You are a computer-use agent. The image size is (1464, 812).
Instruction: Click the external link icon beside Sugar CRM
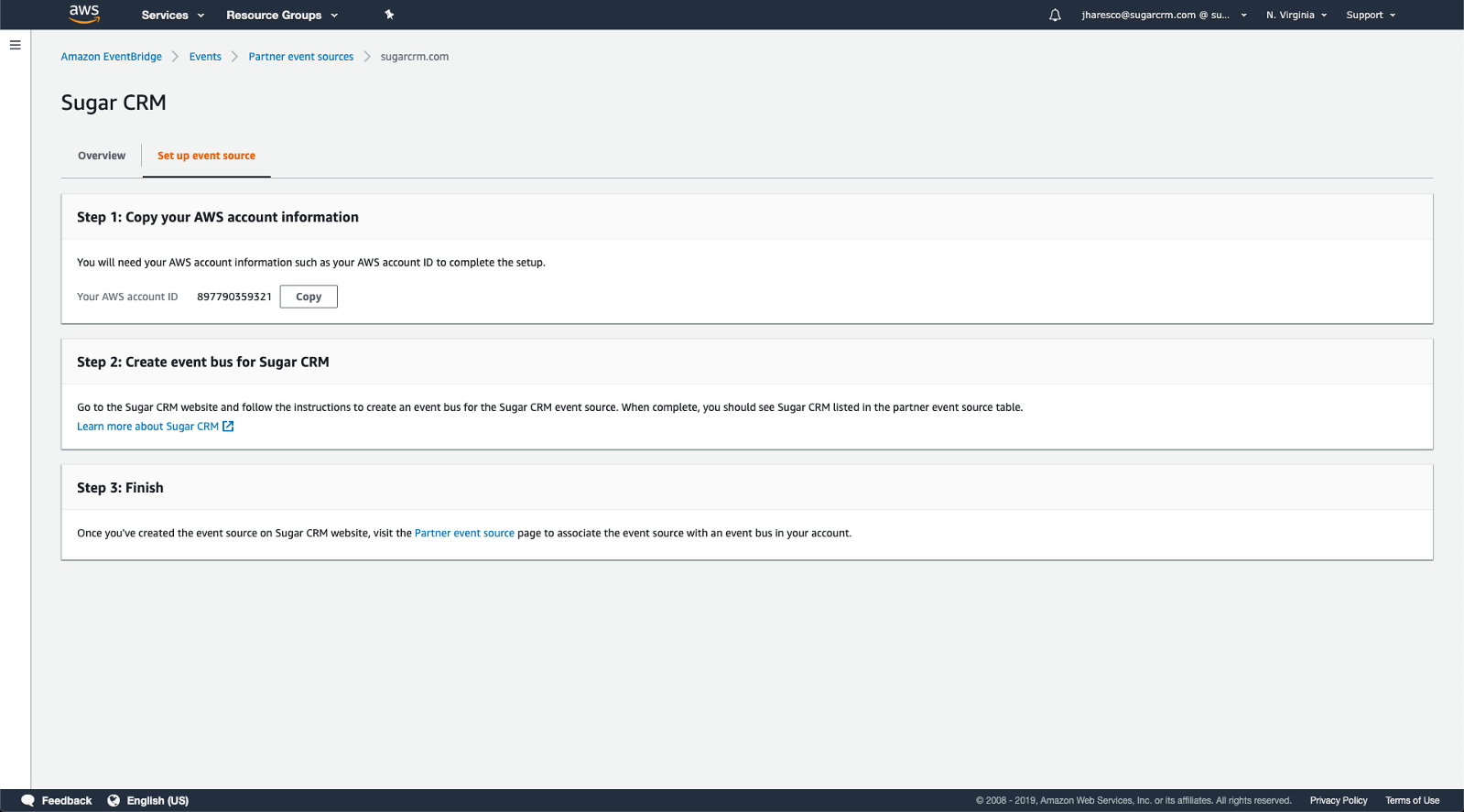tap(228, 427)
